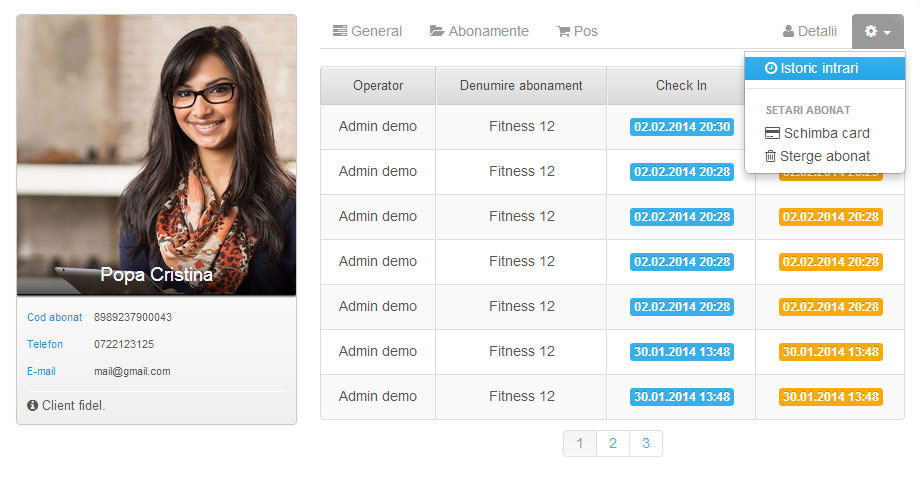Select Istoric intrari menu entry

[x=818, y=68]
